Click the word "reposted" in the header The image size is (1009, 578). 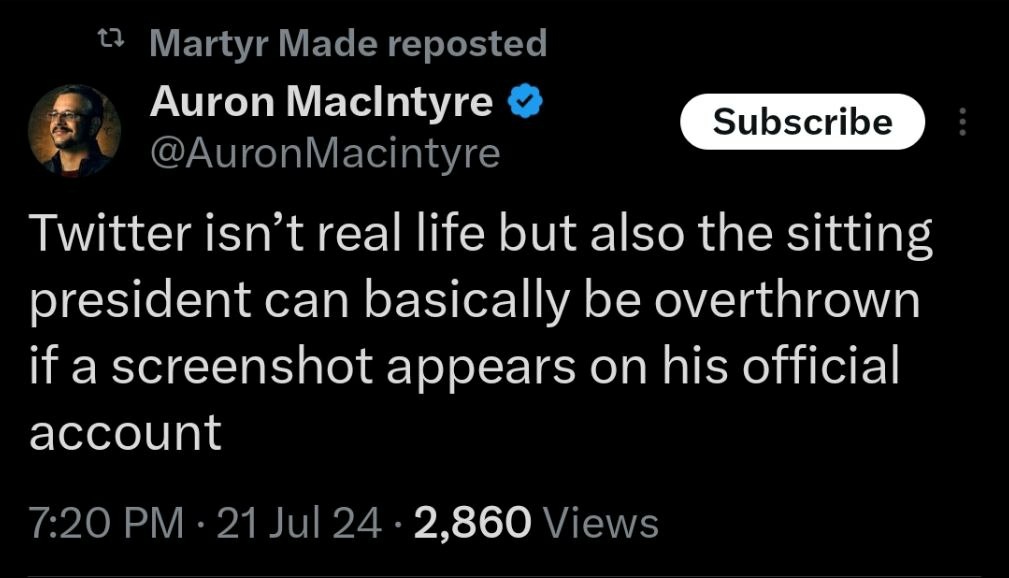pyautogui.click(x=466, y=43)
